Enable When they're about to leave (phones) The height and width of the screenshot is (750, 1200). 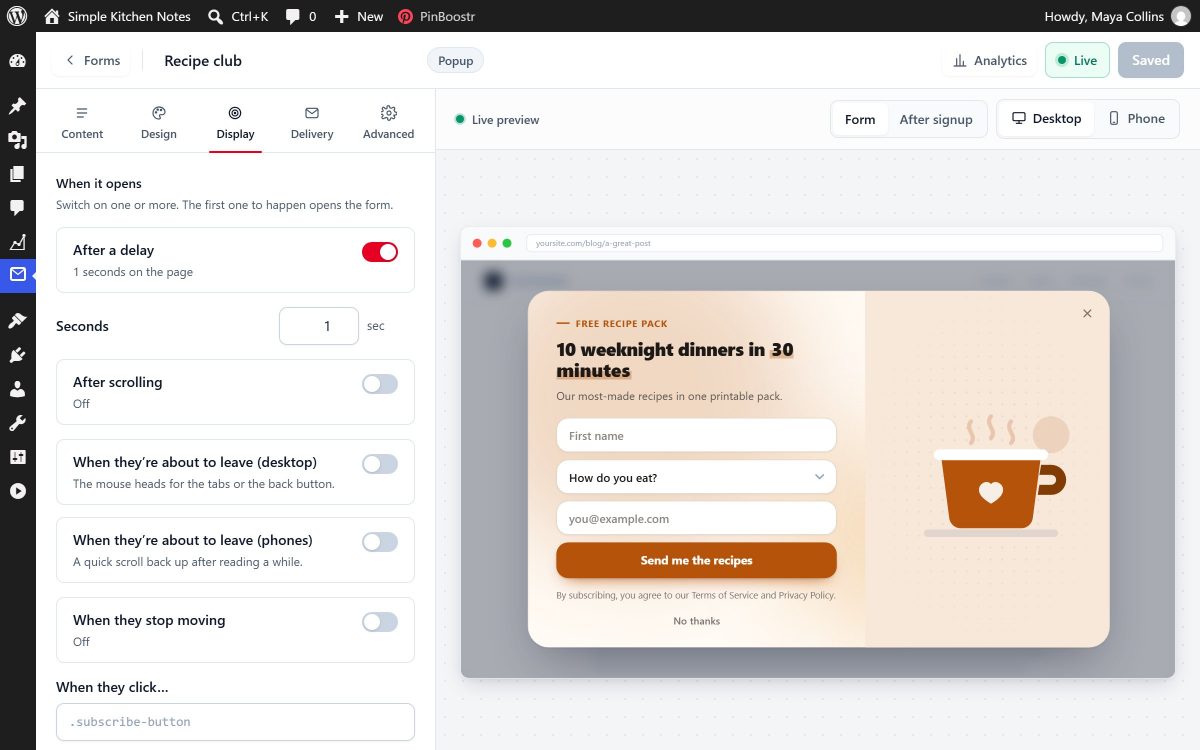pos(380,542)
